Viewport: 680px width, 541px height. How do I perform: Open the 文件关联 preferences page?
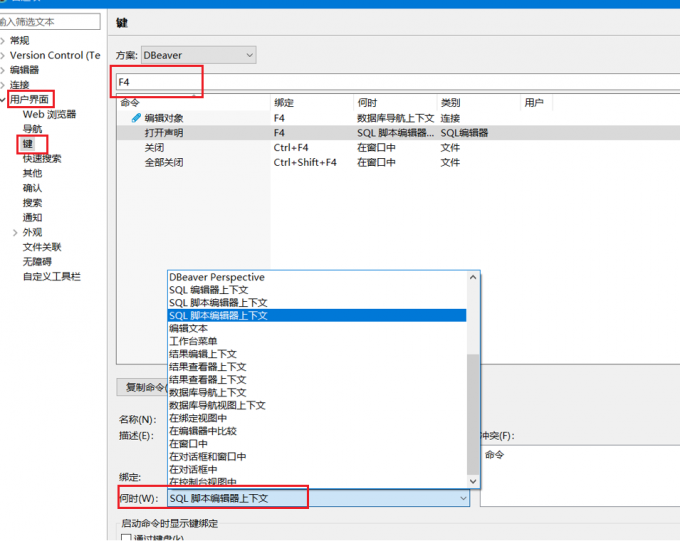pos(42,247)
